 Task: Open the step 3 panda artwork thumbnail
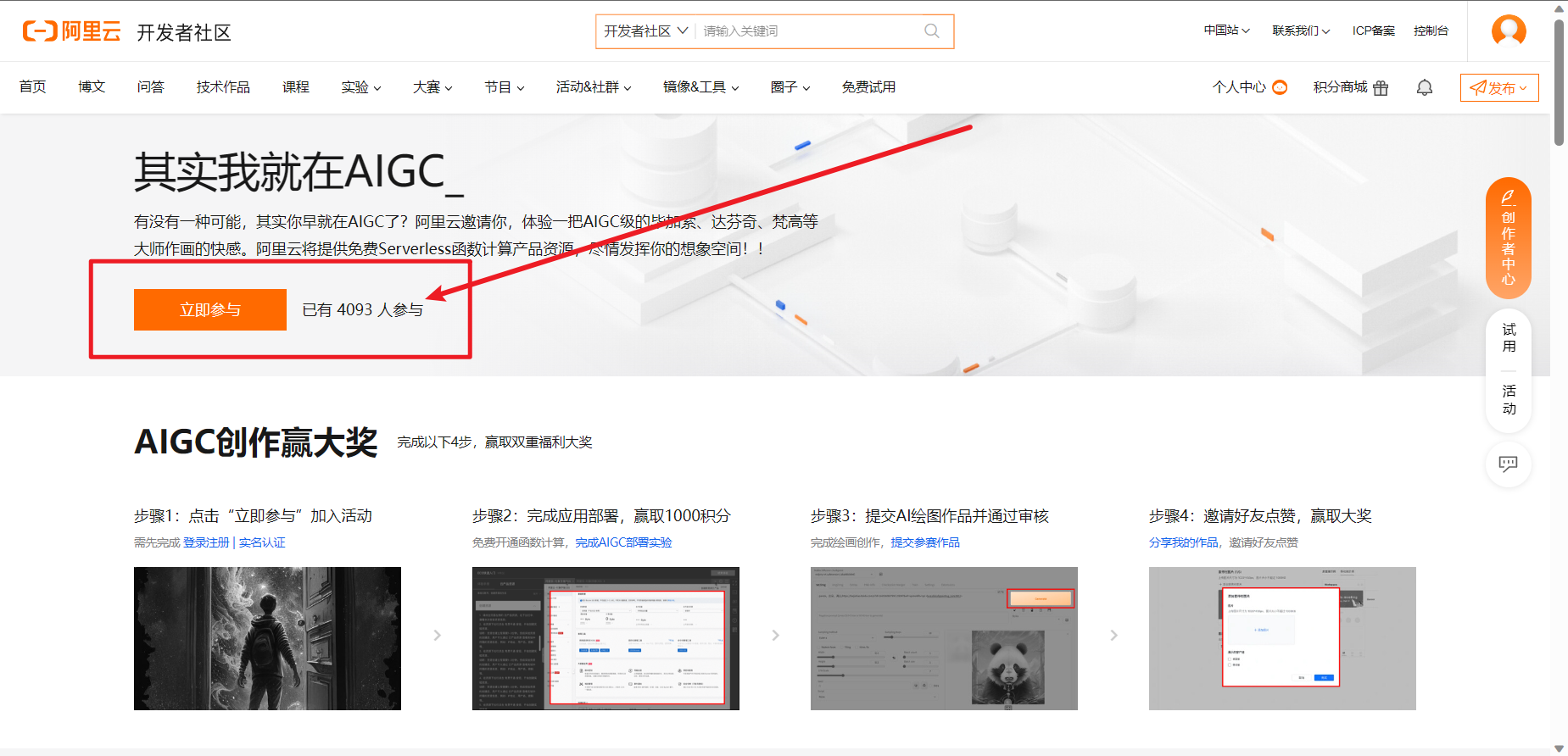coord(944,638)
